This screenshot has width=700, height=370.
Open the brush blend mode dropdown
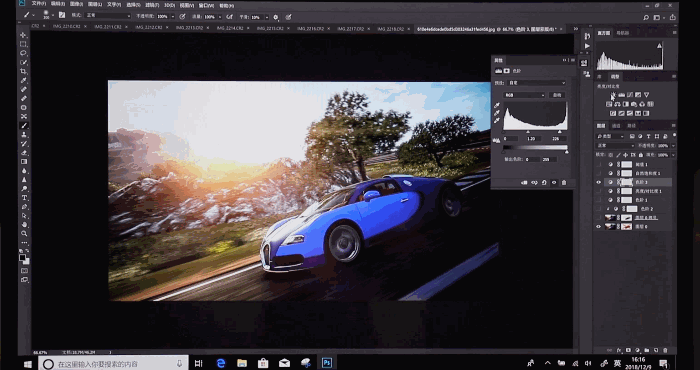click(108, 16)
